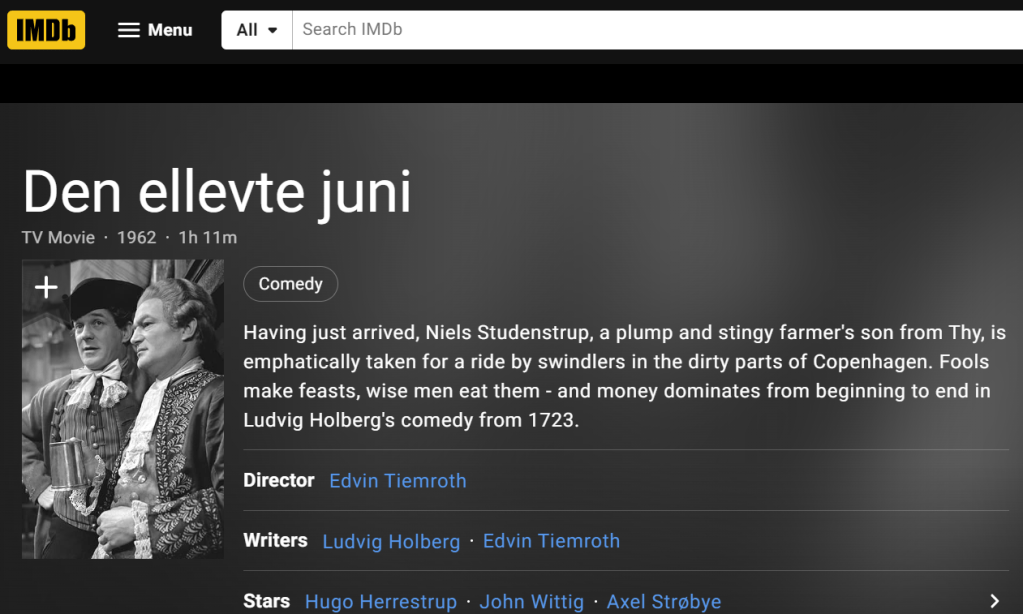The width and height of the screenshot is (1023, 614).
Task: Expand the All search category dropdown
Action: (x=257, y=30)
